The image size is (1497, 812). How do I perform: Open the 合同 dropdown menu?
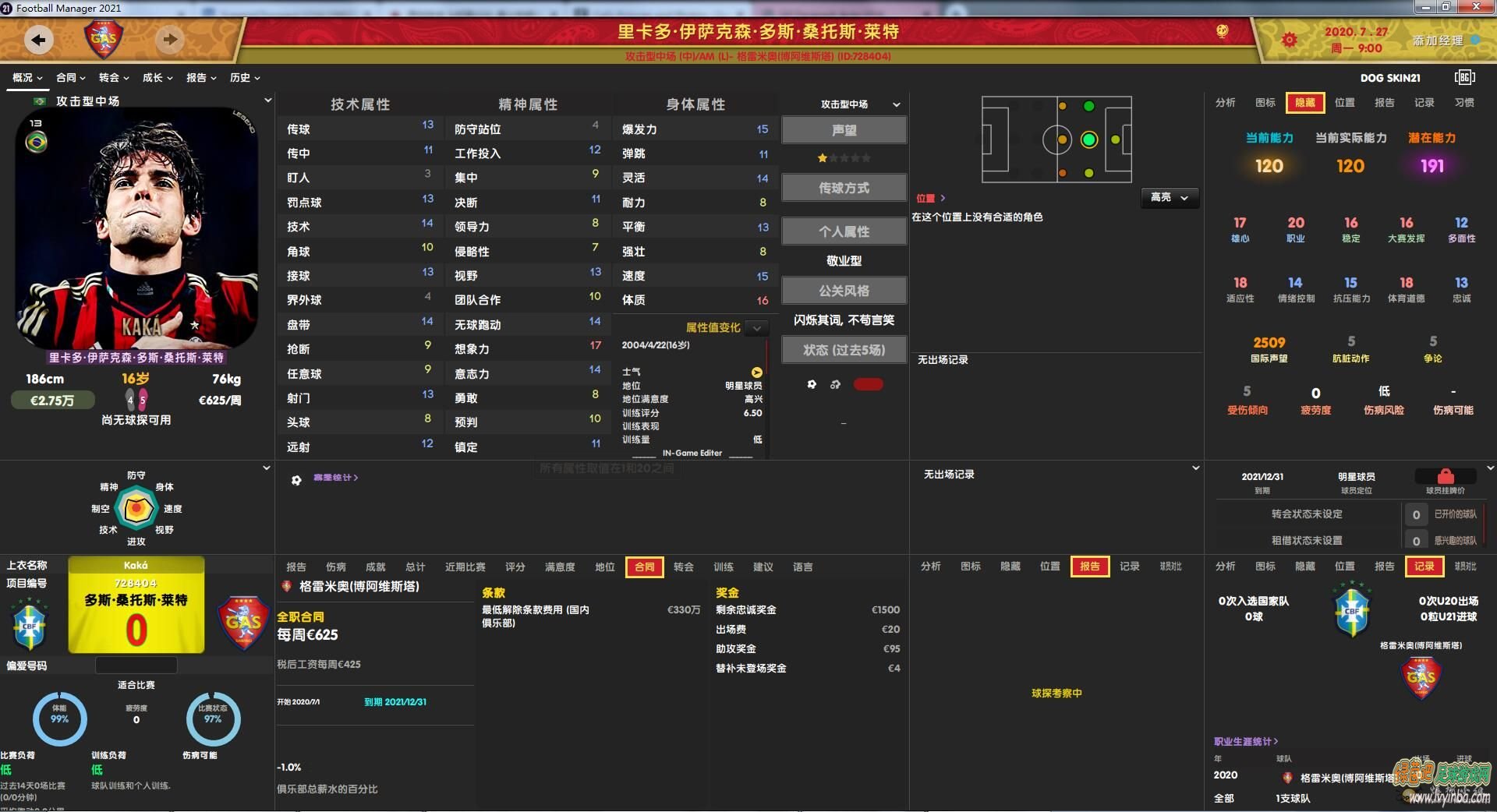71,78
